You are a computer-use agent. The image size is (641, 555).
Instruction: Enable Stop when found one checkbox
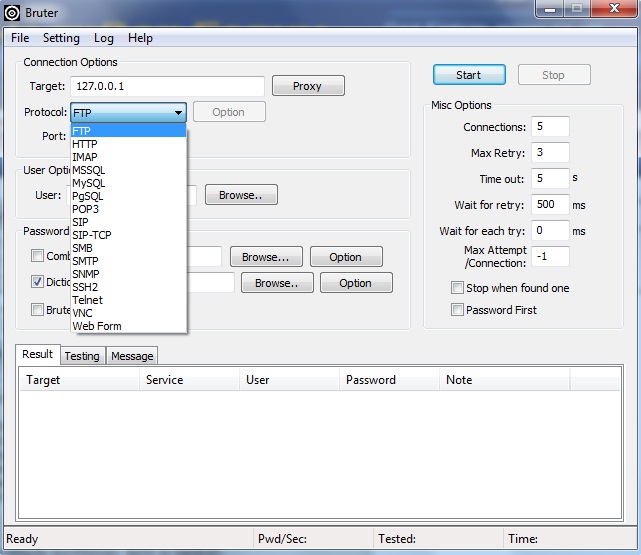(458, 288)
